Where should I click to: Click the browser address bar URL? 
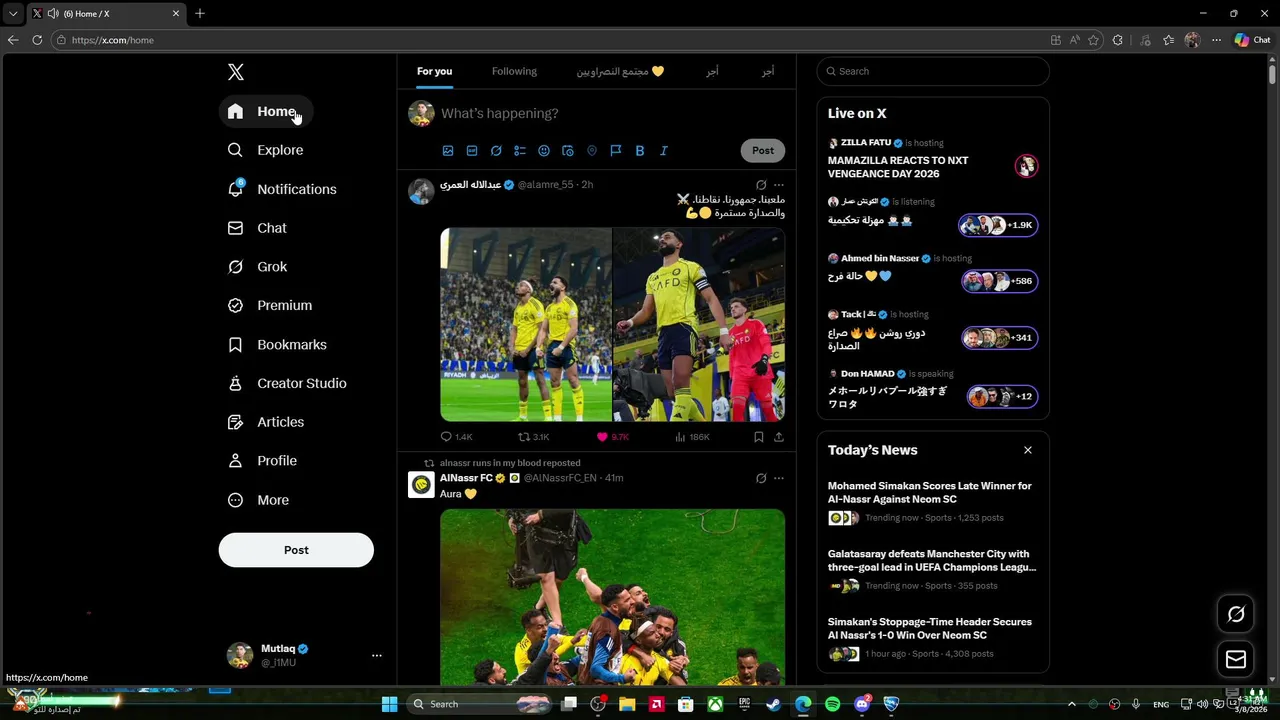coord(113,40)
